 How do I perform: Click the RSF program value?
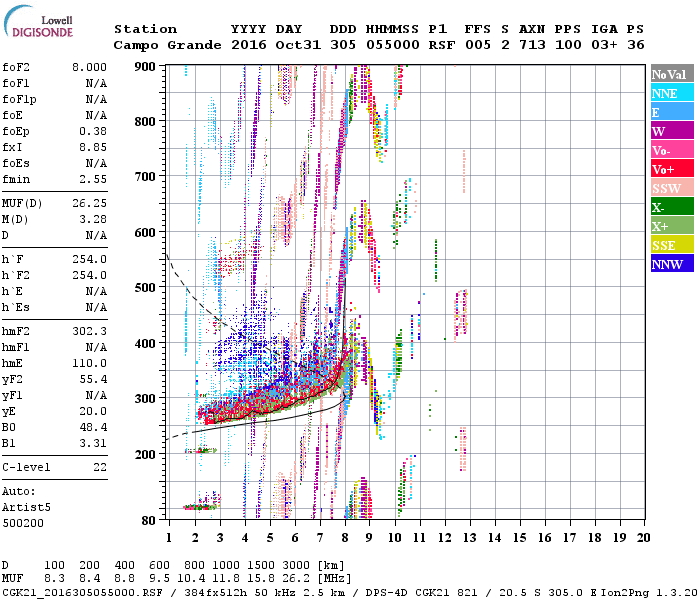(442, 45)
